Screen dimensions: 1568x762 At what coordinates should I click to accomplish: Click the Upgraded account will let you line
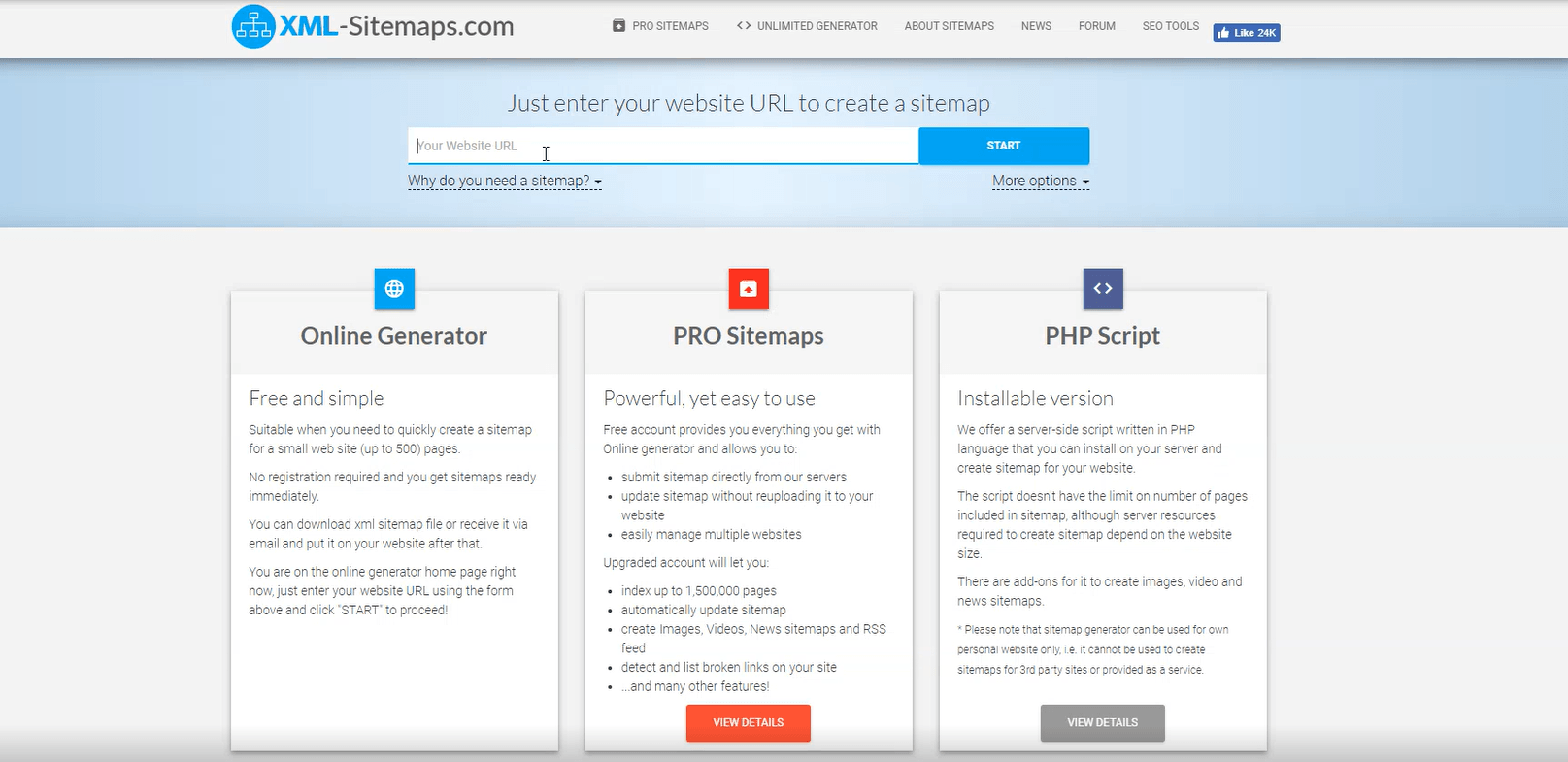[685, 563]
